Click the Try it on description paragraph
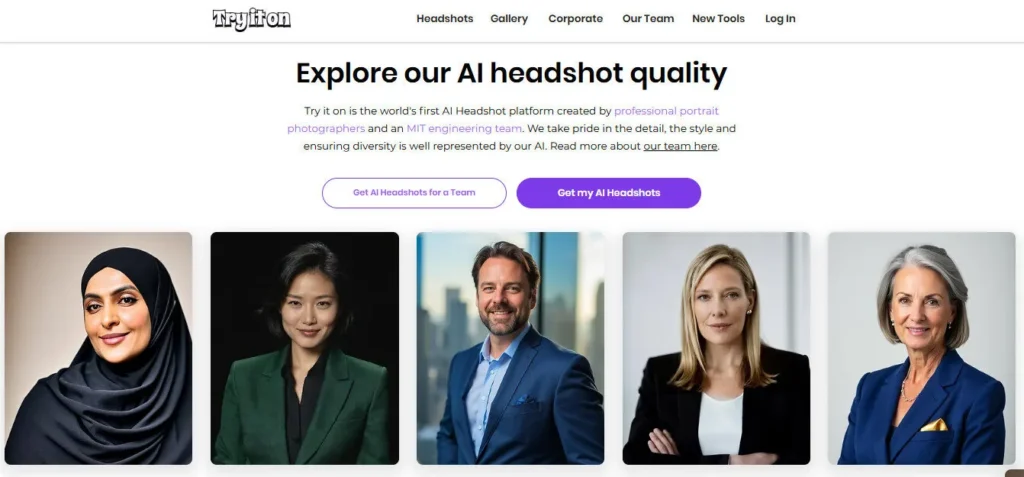This screenshot has height=477, width=1024. pyautogui.click(x=511, y=129)
